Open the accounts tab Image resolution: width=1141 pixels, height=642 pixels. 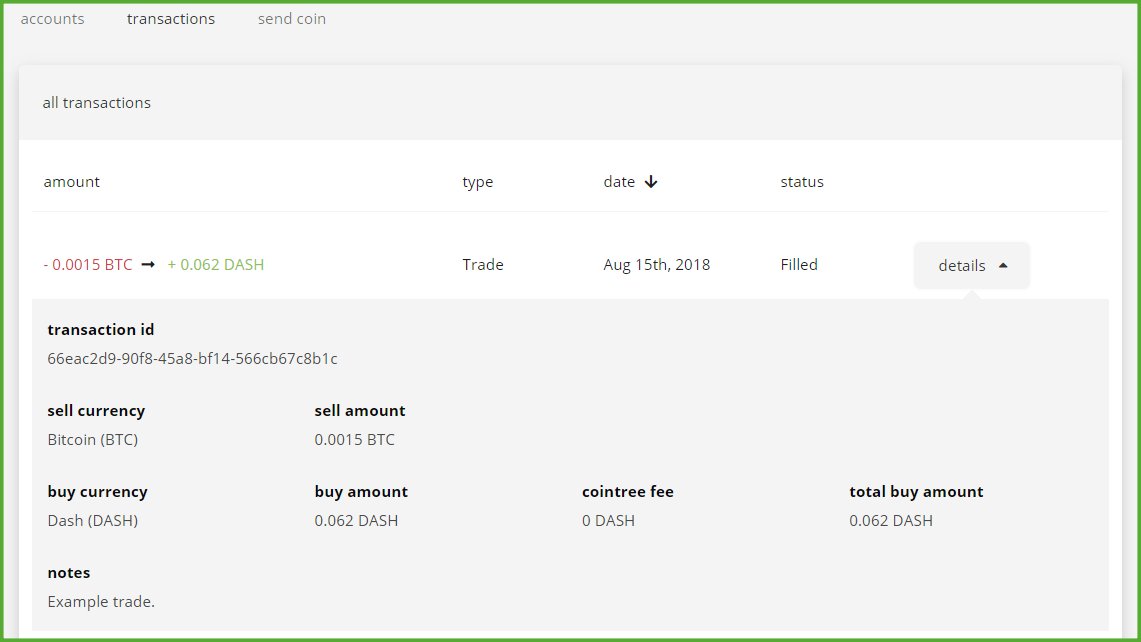(x=52, y=19)
